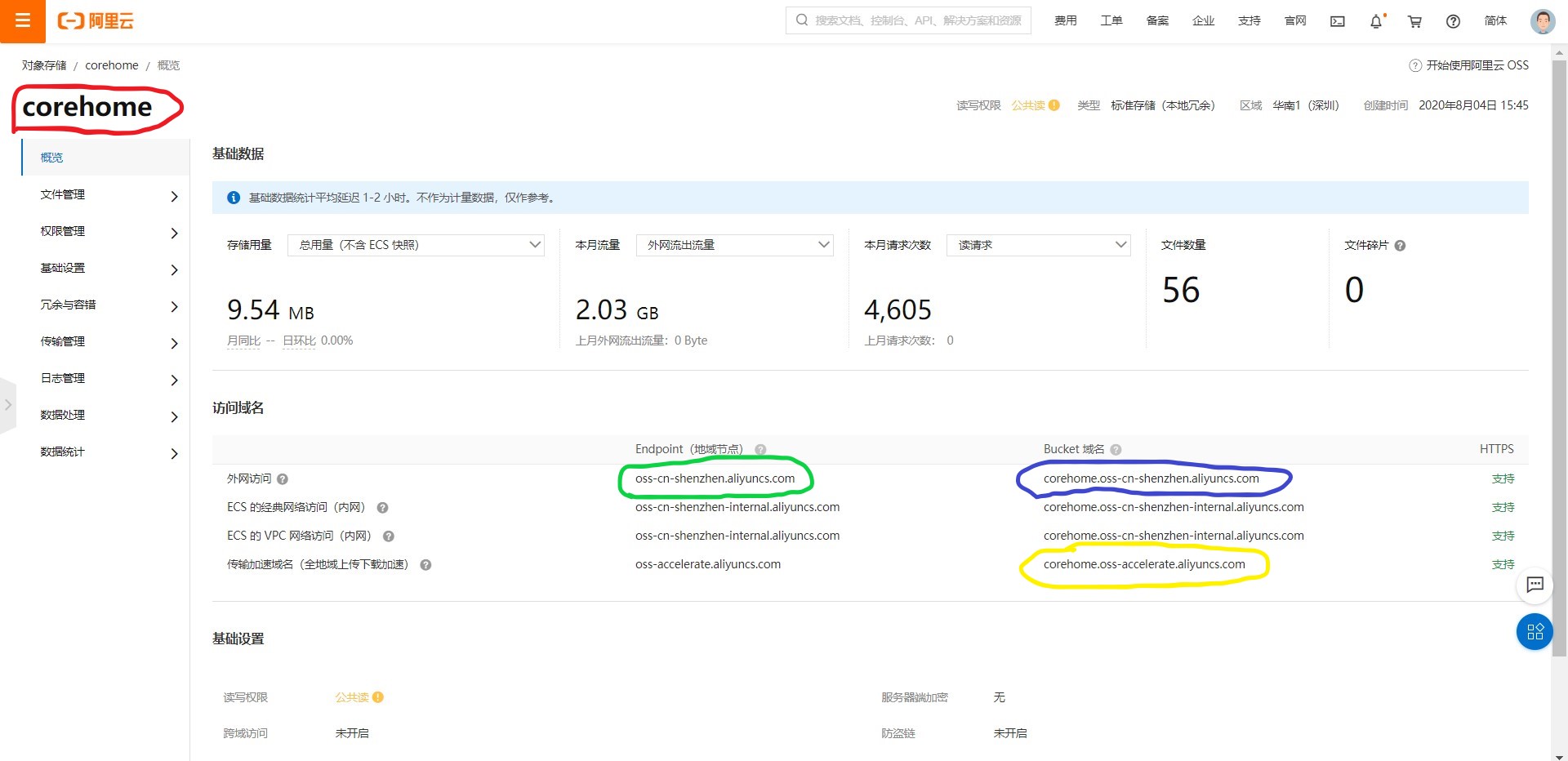Click the Aliyun logo

96,21
